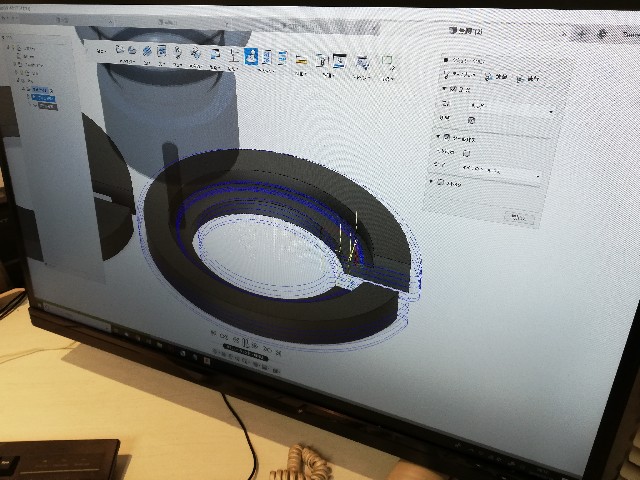Click the green outlined square toolbar icon

tap(387, 62)
